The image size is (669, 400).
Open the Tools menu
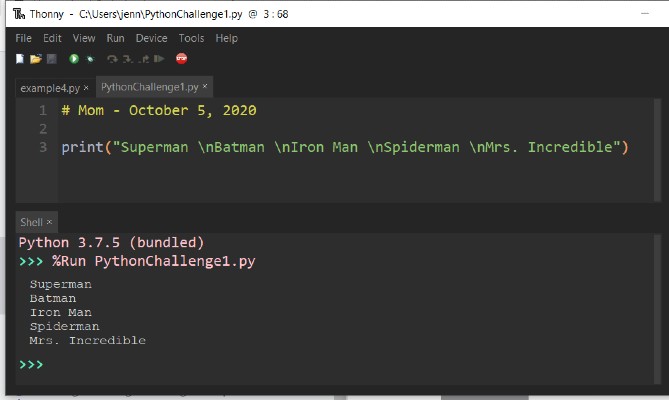[x=191, y=38]
